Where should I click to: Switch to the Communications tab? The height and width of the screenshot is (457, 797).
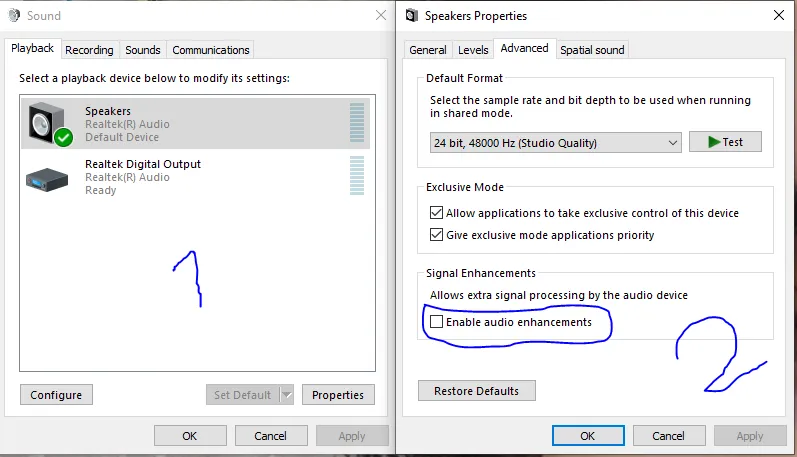[x=210, y=50]
